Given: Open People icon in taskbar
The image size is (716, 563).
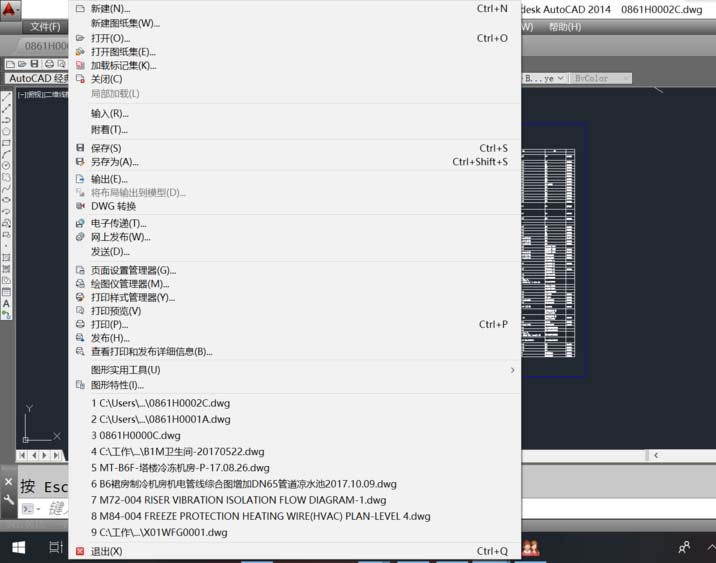Looking at the screenshot, I should coord(684,547).
